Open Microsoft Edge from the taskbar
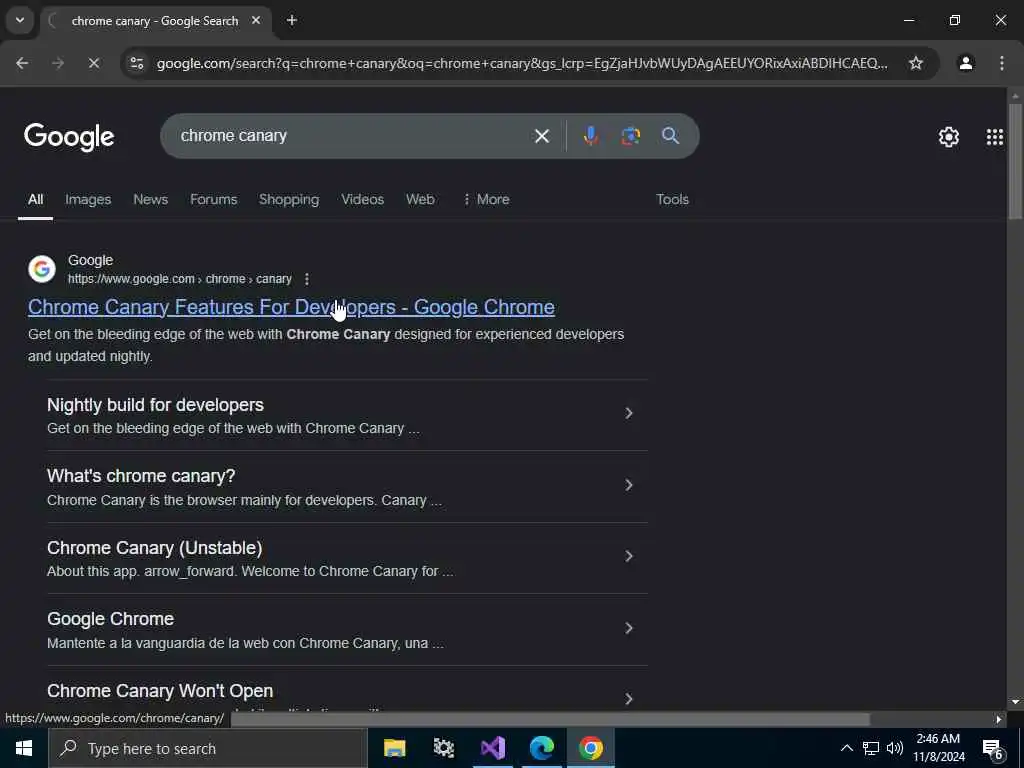 pyautogui.click(x=541, y=748)
